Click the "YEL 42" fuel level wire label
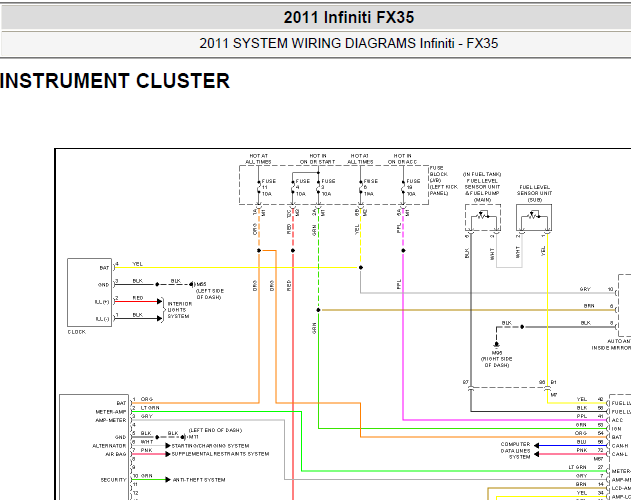Screen dimensions: 631x500 pos(590,399)
